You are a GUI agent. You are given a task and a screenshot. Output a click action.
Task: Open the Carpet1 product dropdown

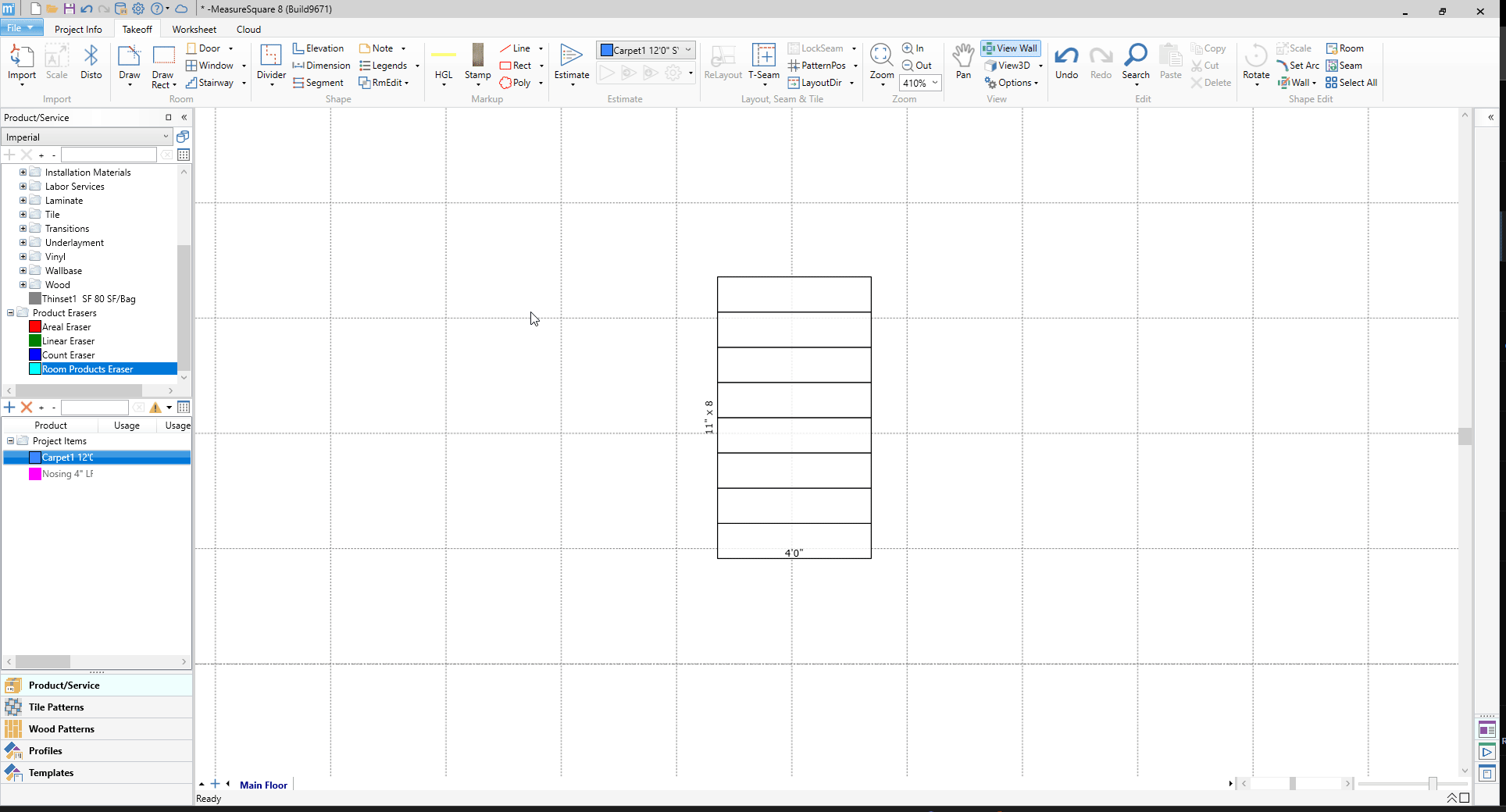coord(645,50)
